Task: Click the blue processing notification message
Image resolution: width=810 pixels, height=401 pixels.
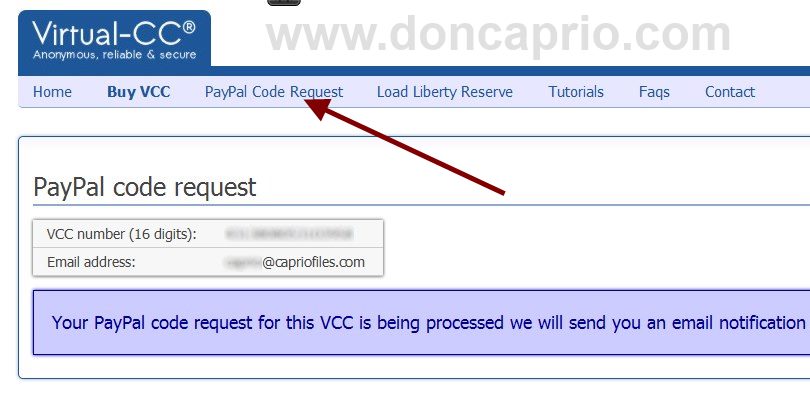Action: (421, 322)
